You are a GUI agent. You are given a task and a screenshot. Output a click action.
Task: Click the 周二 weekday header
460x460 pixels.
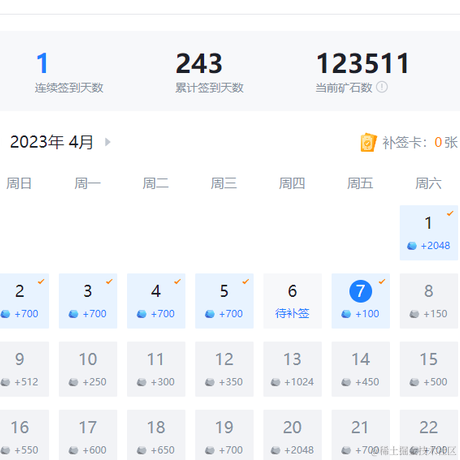[156, 183]
